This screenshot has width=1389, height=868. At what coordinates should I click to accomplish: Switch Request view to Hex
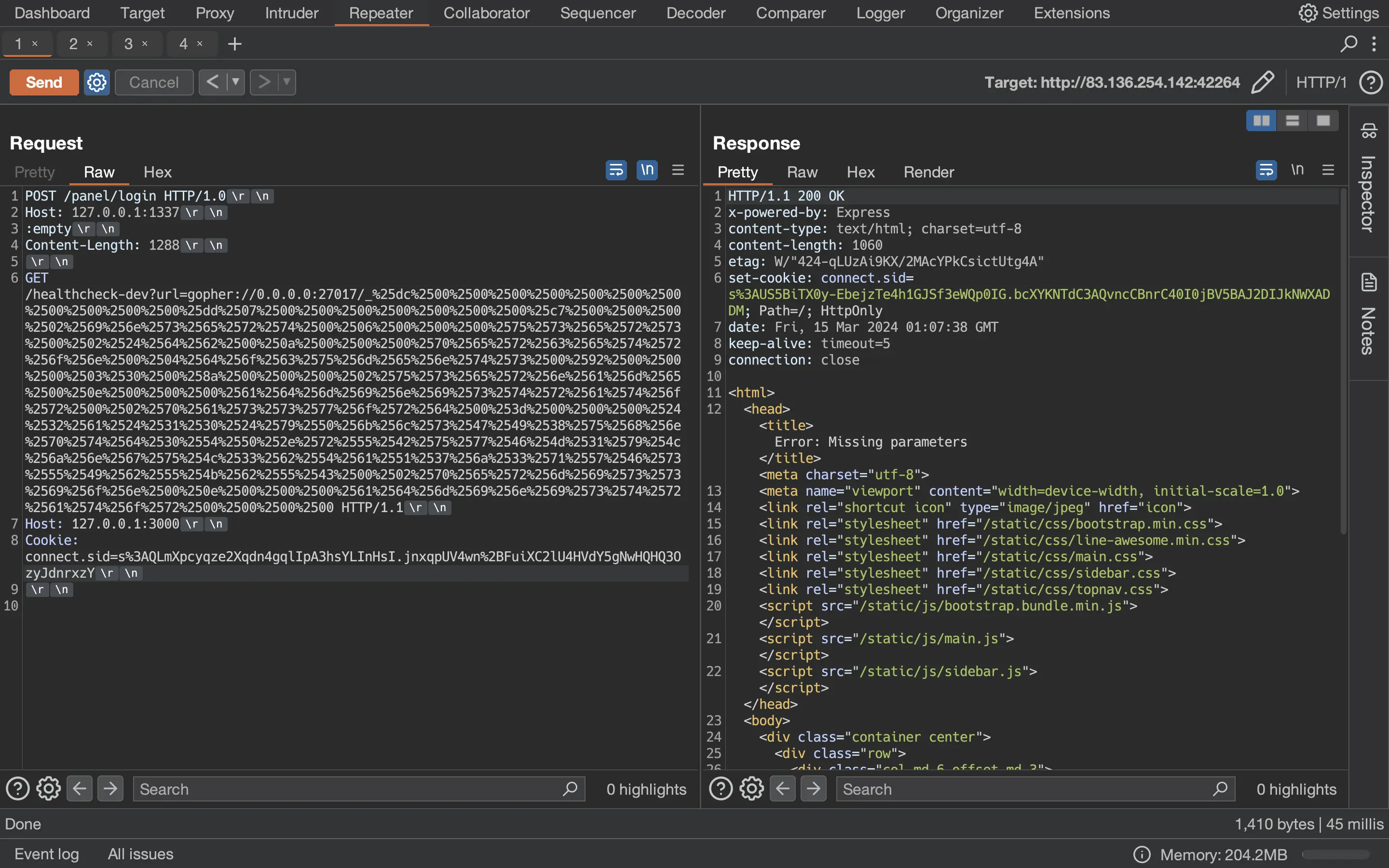157,172
